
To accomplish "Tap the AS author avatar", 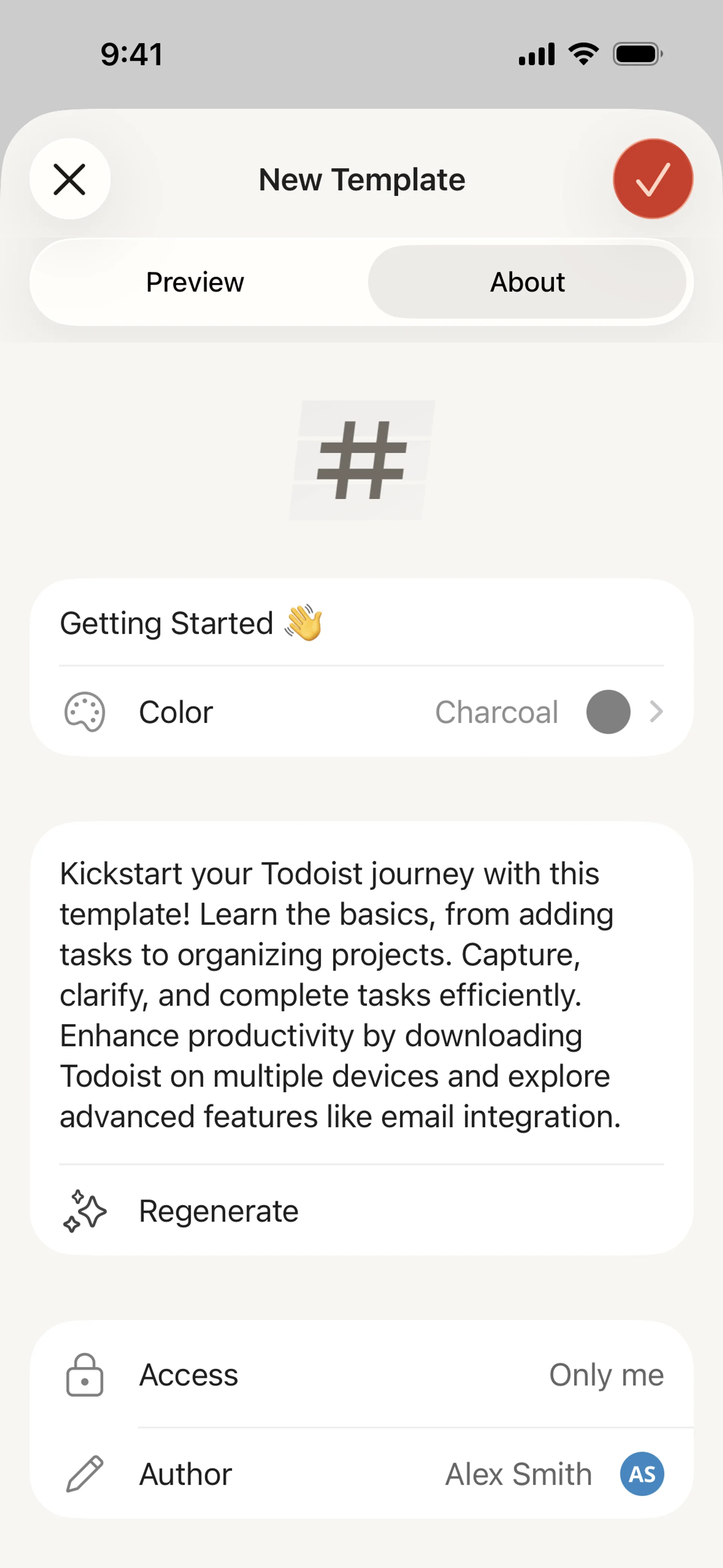I will [x=641, y=1474].
